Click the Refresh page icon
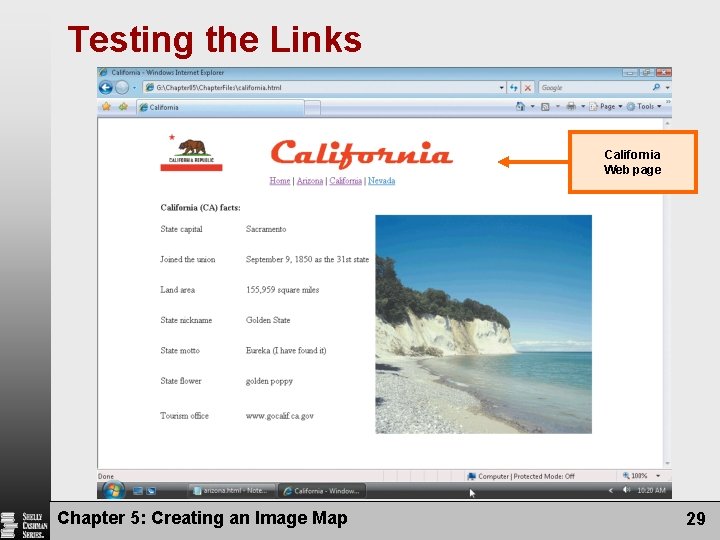The image size is (720, 540). point(513,87)
